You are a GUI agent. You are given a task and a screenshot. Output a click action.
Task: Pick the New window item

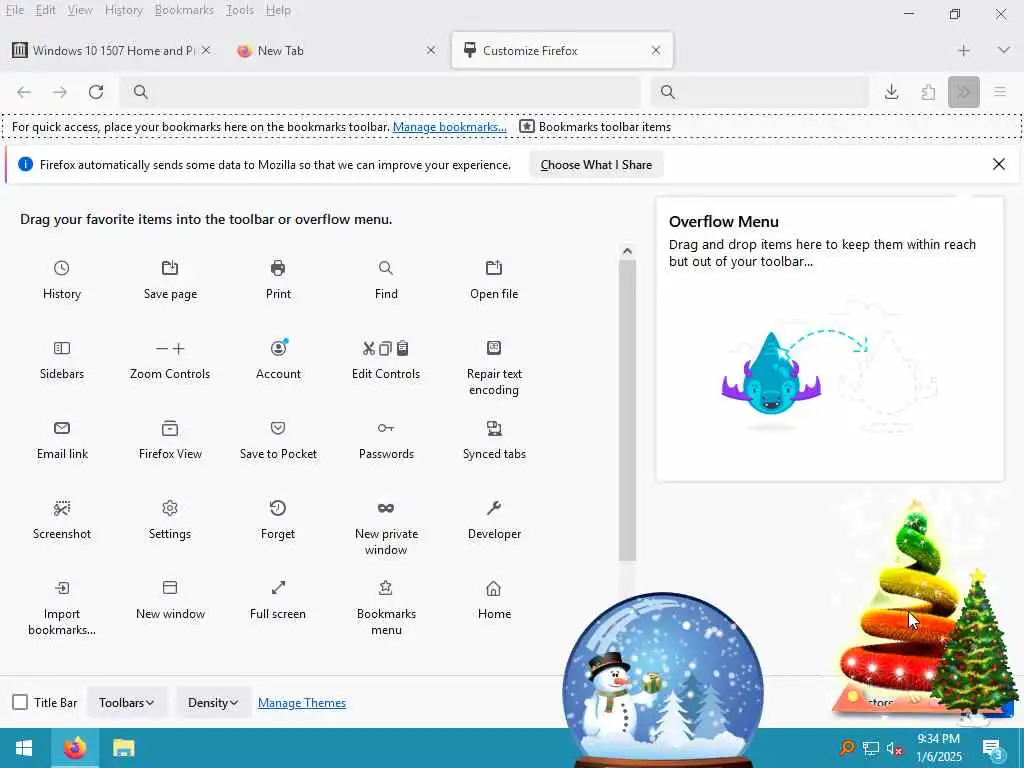(x=170, y=600)
